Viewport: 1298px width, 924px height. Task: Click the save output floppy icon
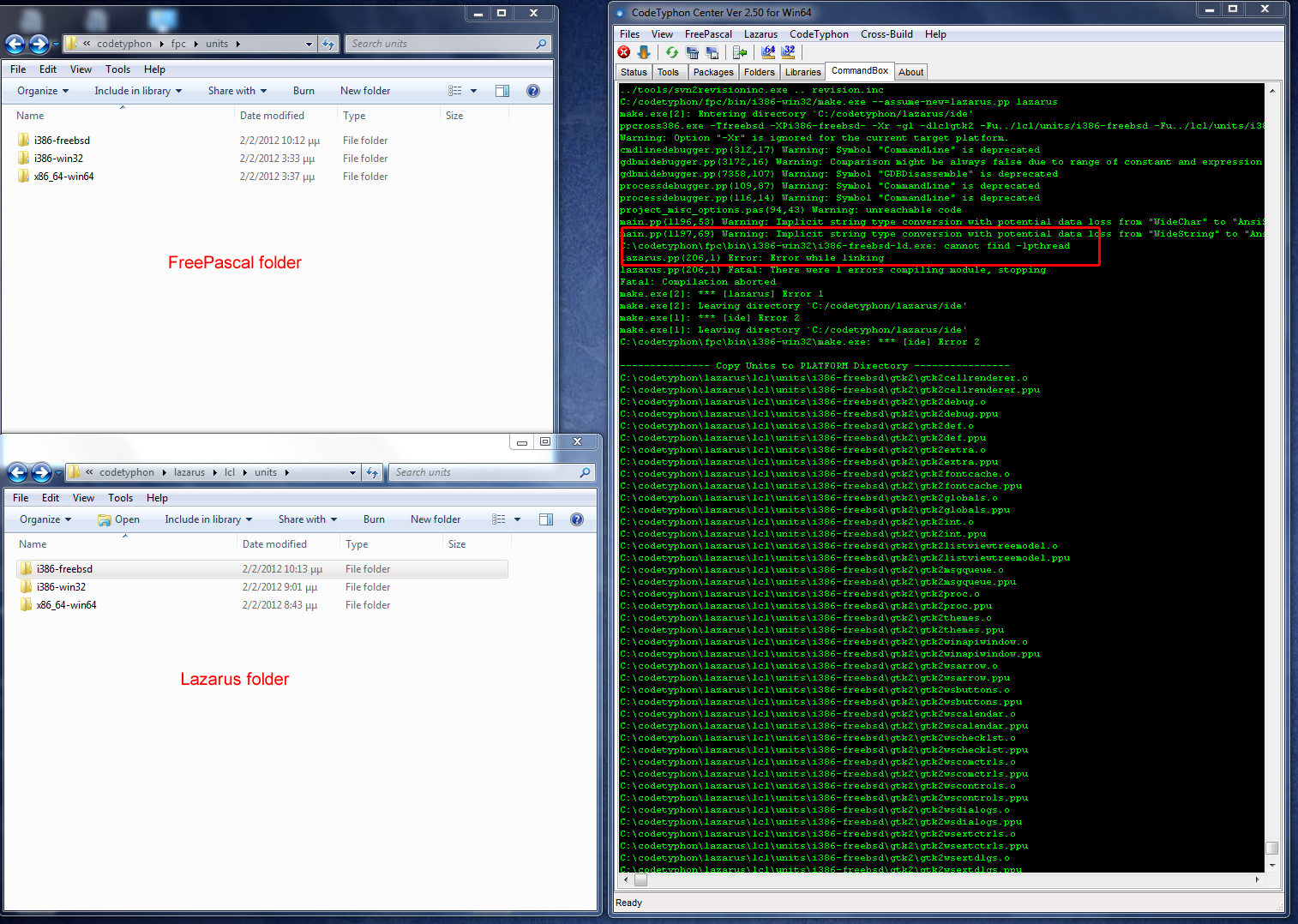[712, 52]
